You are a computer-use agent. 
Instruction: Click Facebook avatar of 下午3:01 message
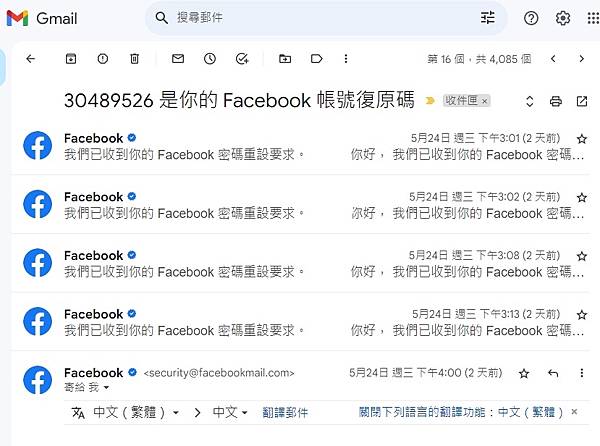[38, 145]
